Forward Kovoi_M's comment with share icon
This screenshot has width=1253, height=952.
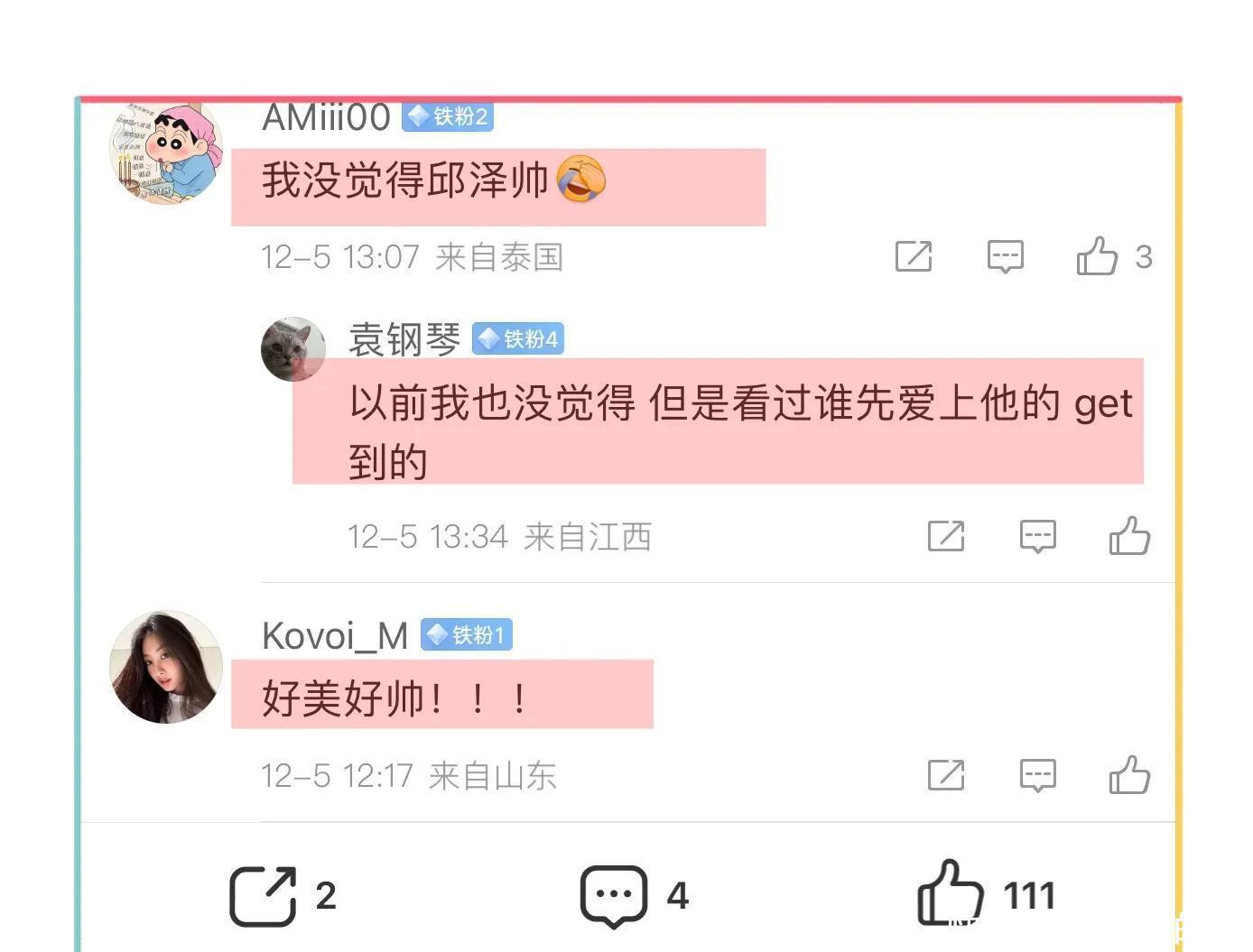point(946,775)
